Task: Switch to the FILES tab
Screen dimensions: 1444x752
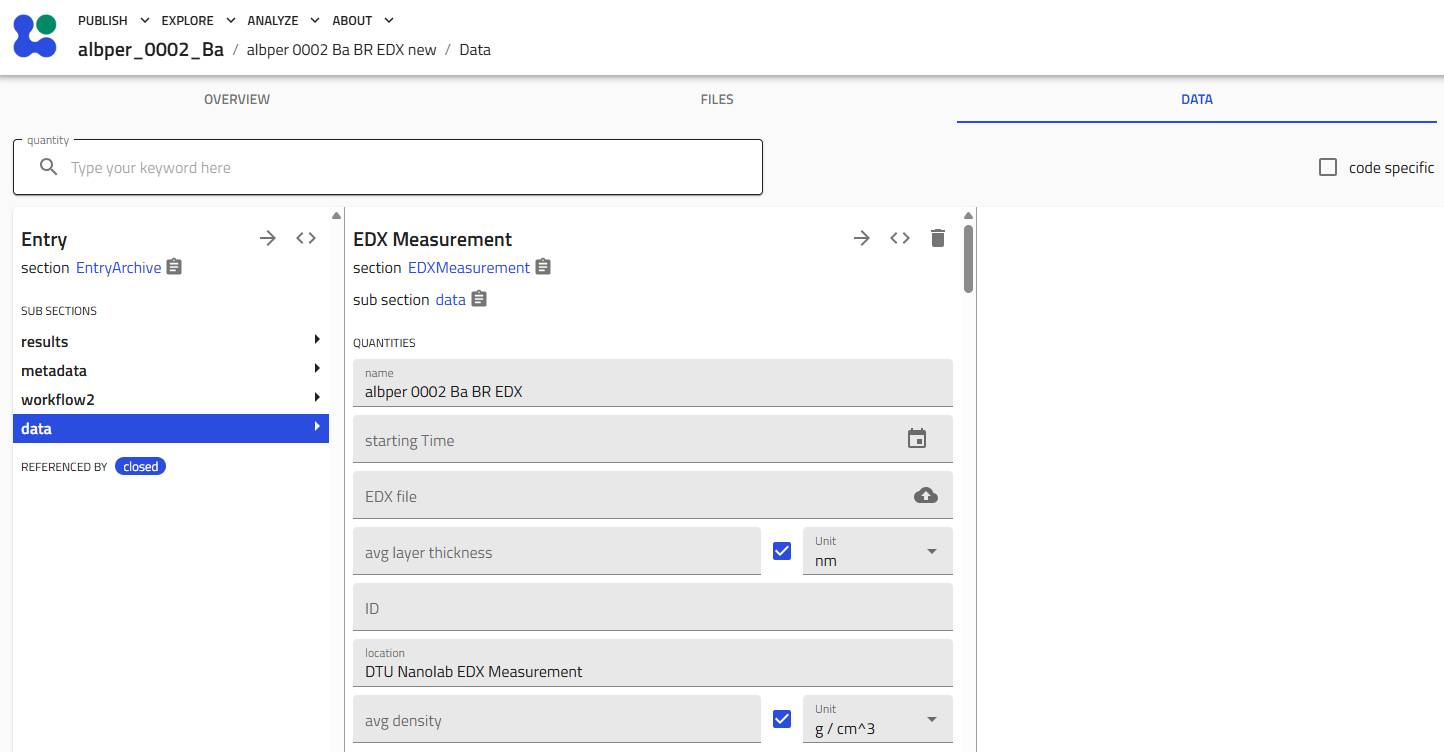Action: [x=716, y=99]
